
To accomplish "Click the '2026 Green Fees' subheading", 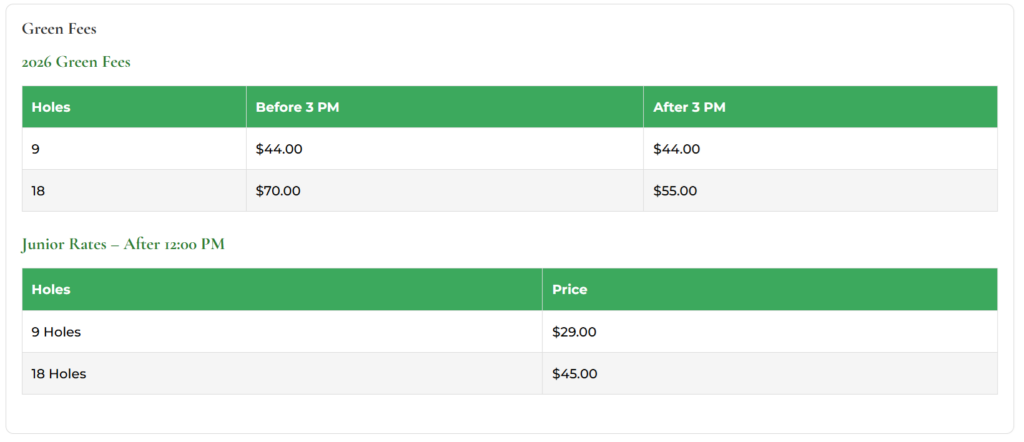I will click(x=76, y=62).
